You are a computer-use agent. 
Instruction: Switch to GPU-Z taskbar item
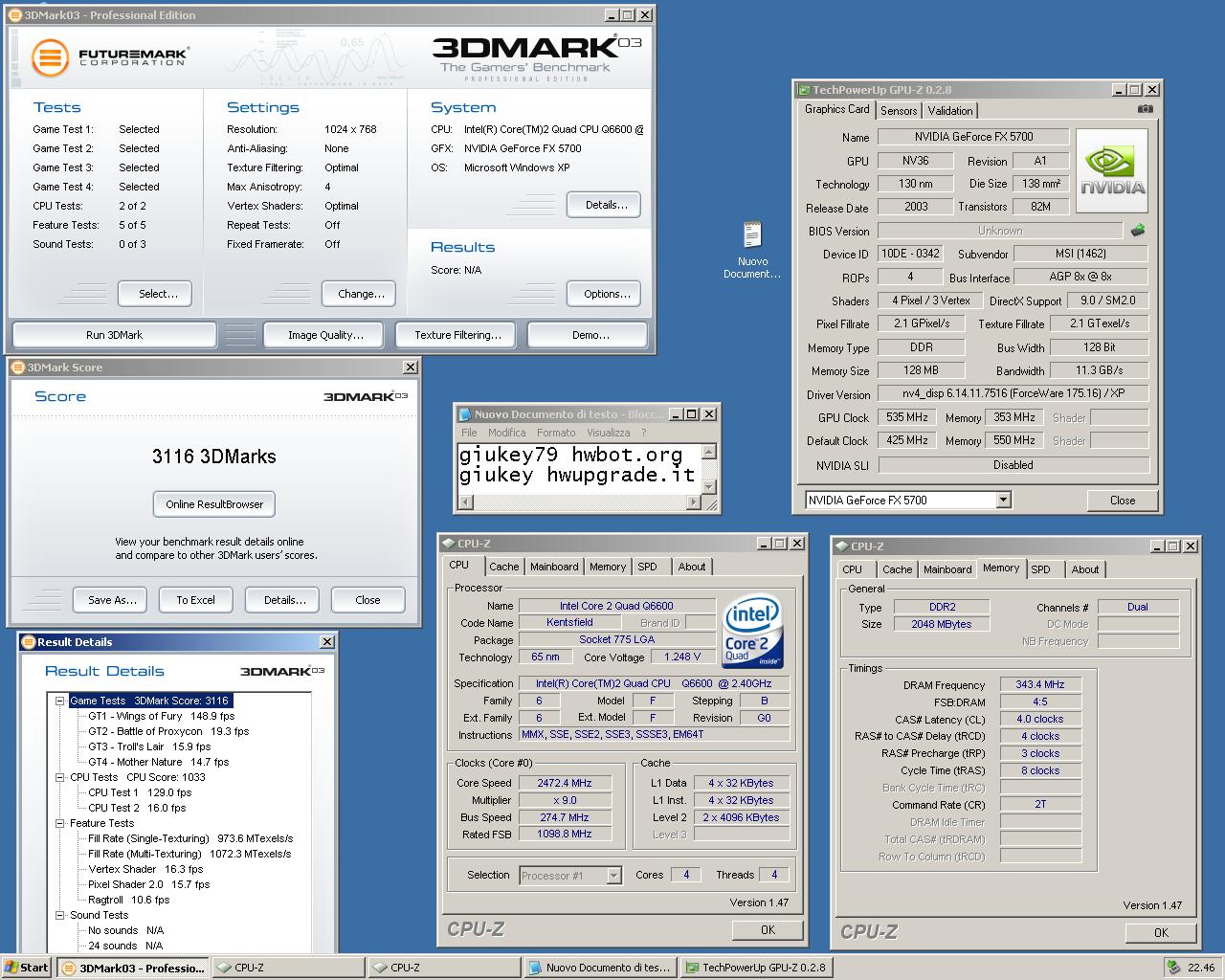(756, 968)
